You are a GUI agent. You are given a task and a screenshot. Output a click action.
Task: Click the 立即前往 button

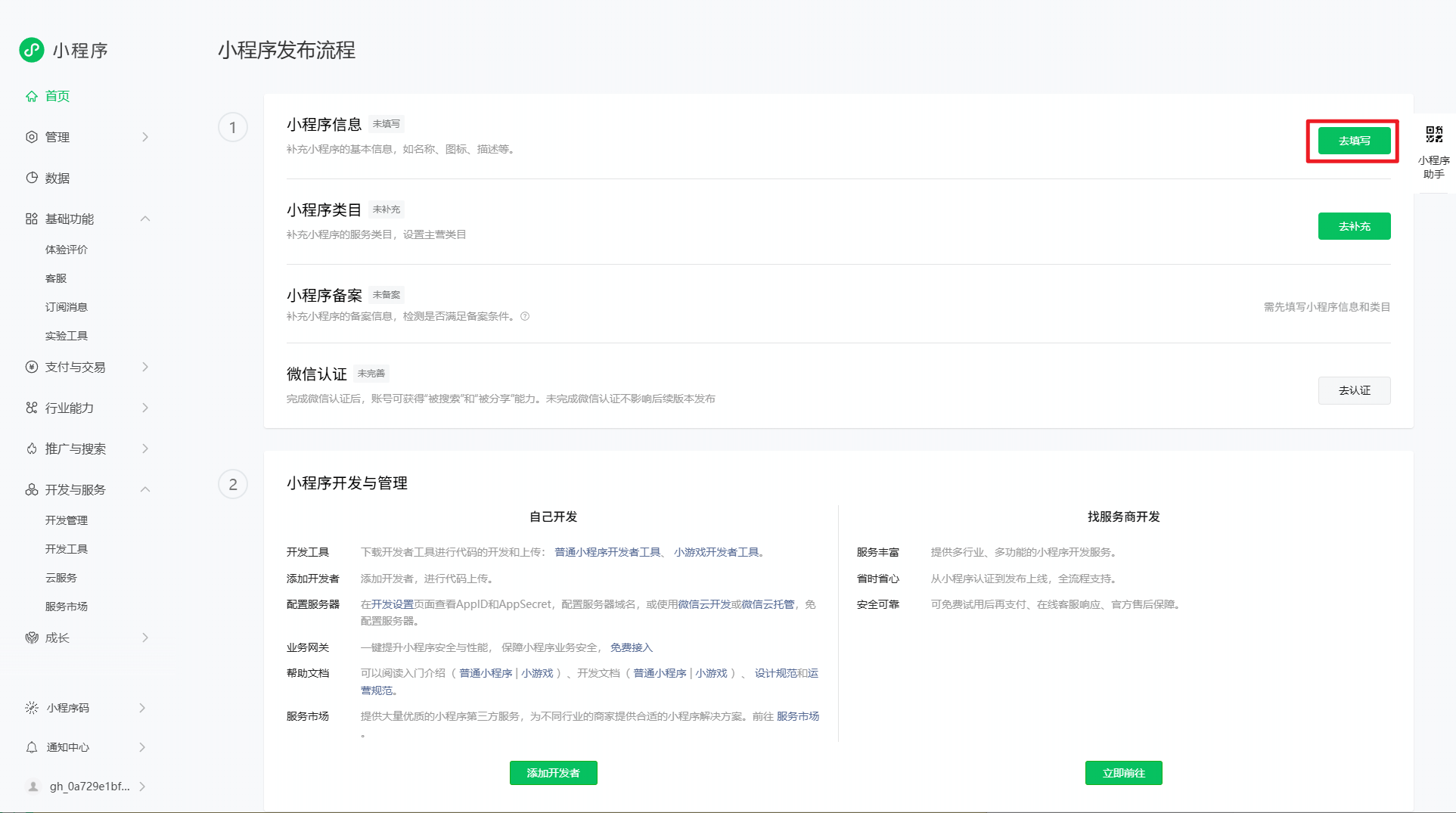pyautogui.click(x=1124, y=773)
